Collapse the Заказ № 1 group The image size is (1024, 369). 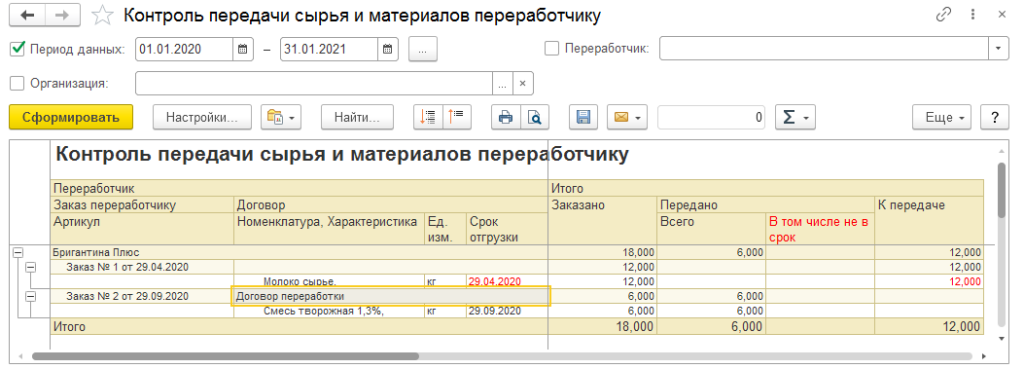pyautogui.click(x=31, y=266)
